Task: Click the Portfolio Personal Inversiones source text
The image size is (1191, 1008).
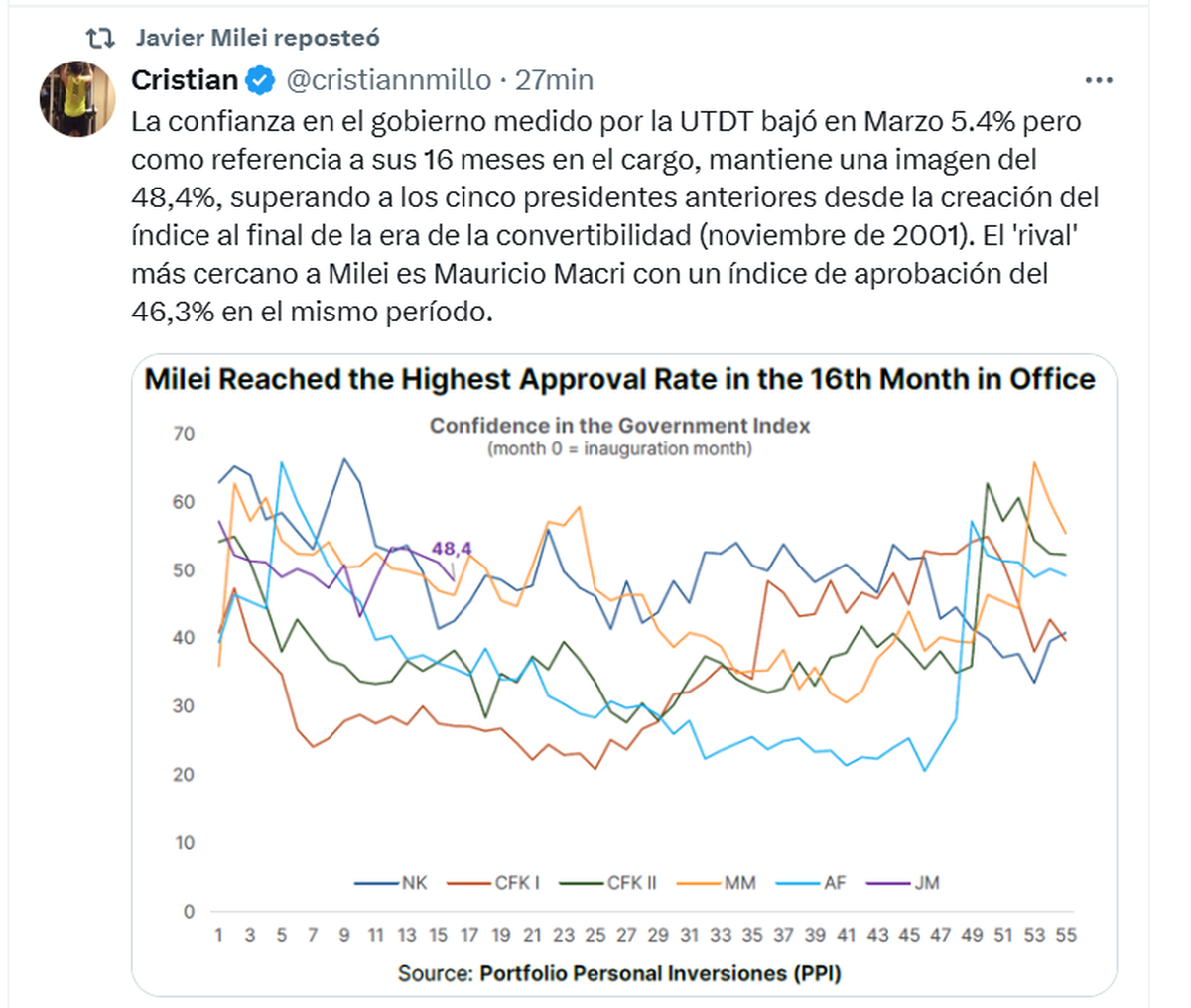Action: pos(659,973)
